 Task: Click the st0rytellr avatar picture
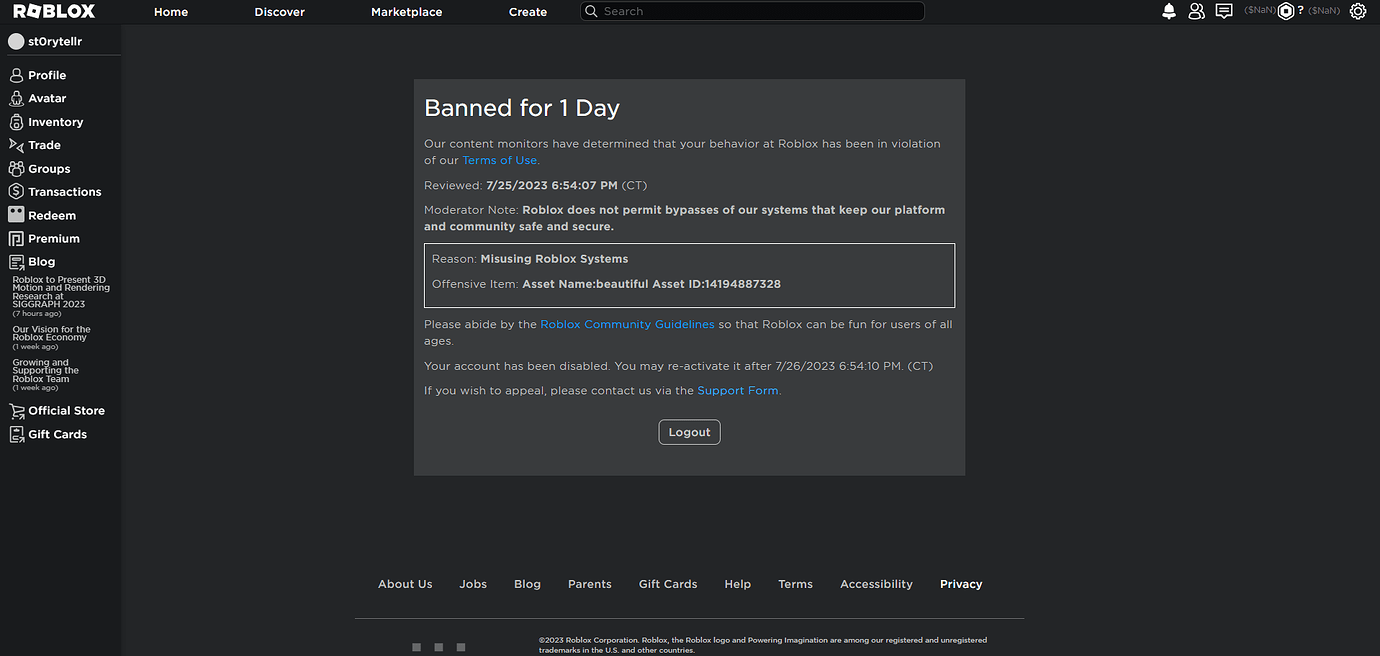coord(16,42)
